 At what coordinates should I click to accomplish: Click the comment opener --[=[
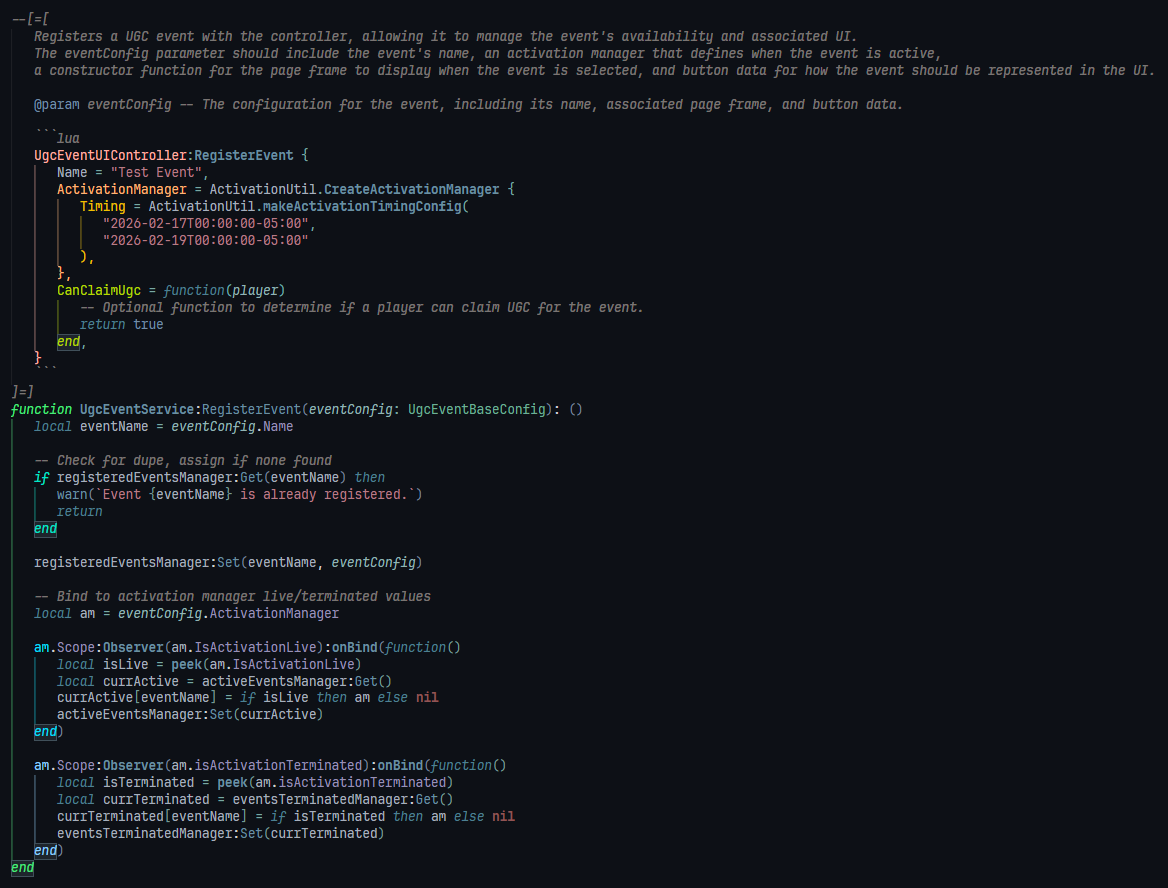(31, 19)
